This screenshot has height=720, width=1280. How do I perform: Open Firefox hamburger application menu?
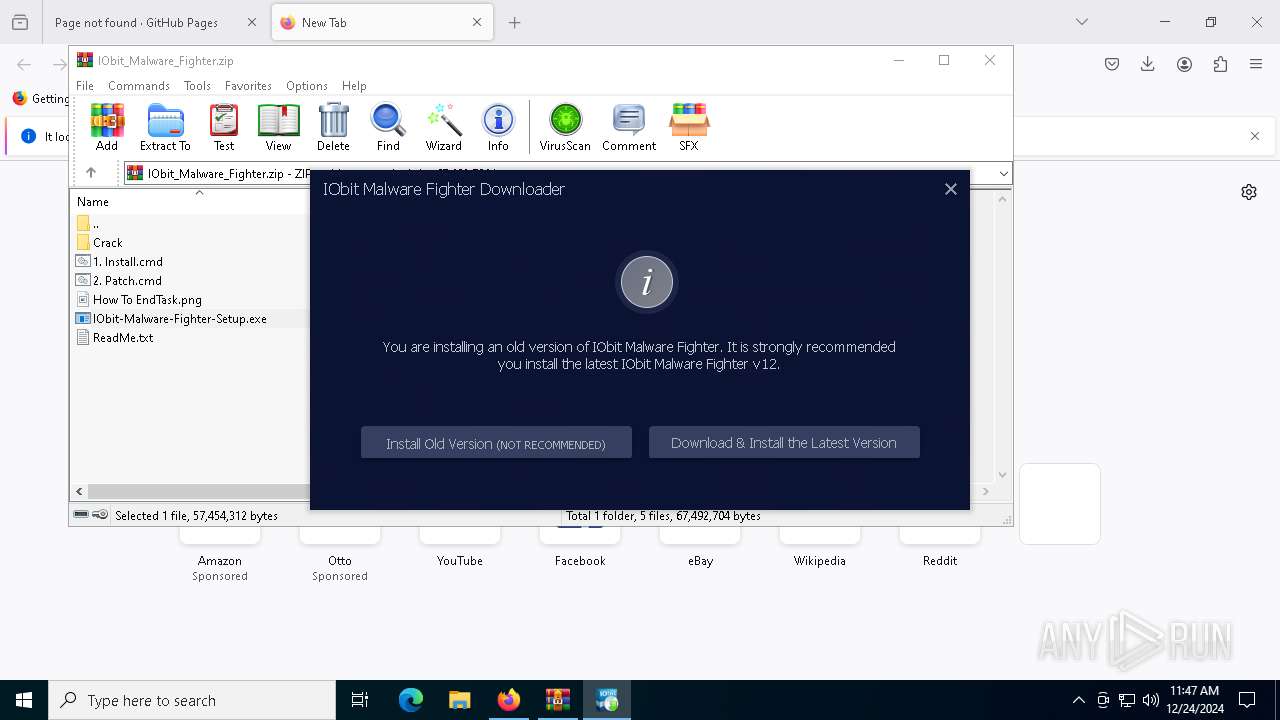pos(1256,64)
